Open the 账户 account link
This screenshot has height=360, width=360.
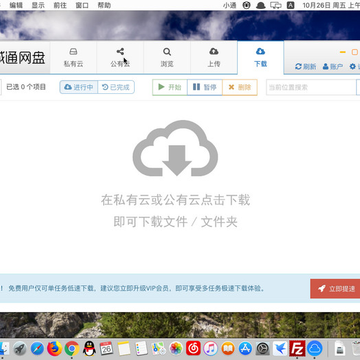click(x=333, y=66)
